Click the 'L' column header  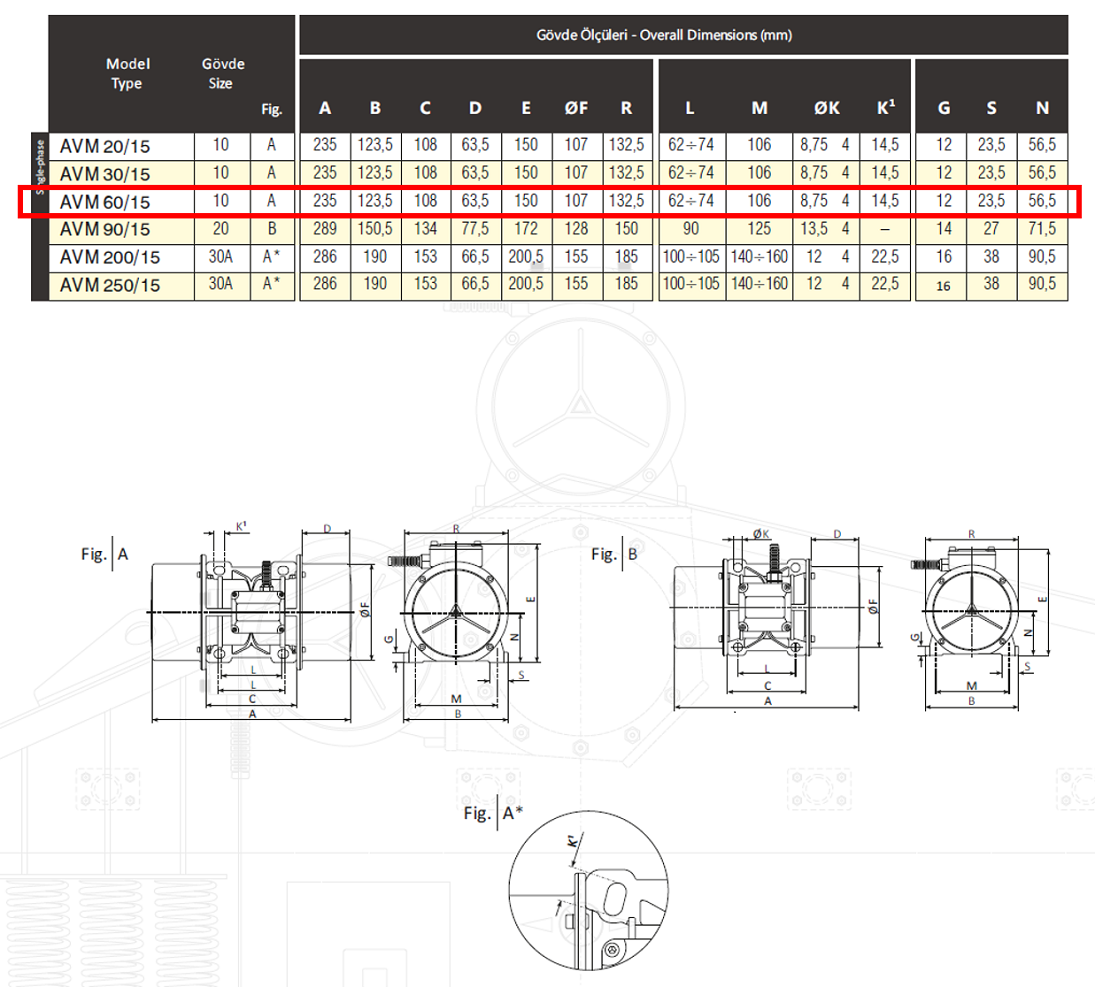tap(690, 108)
